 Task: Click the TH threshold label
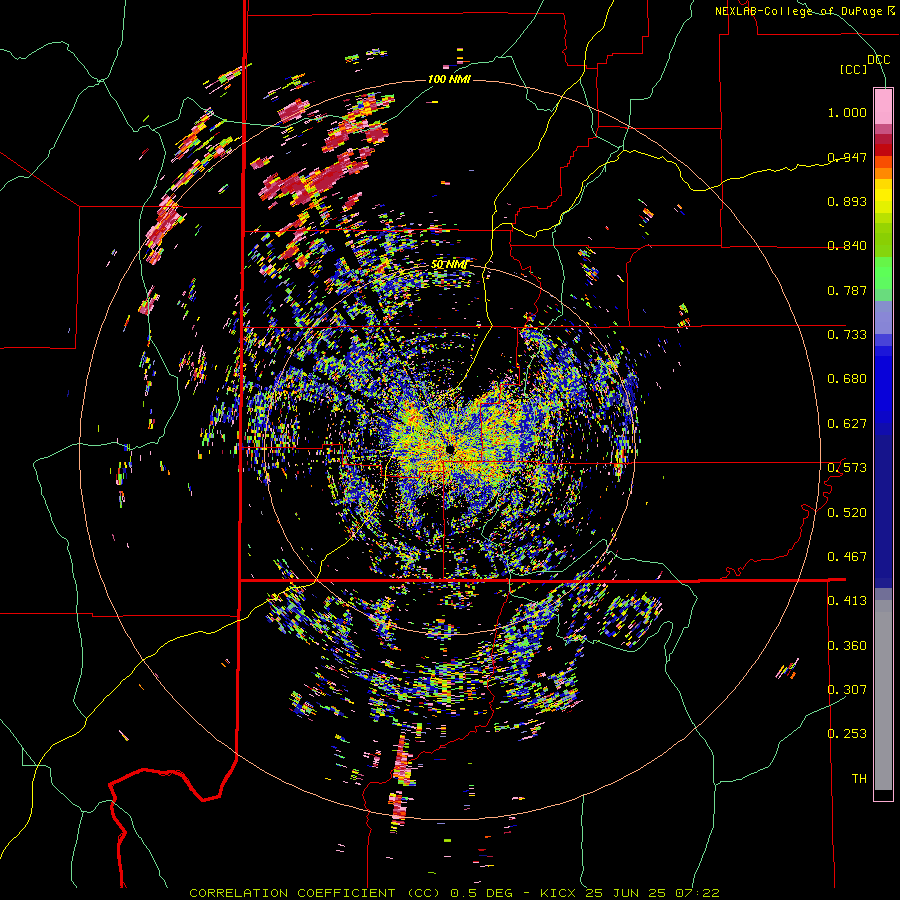(859, 779)
